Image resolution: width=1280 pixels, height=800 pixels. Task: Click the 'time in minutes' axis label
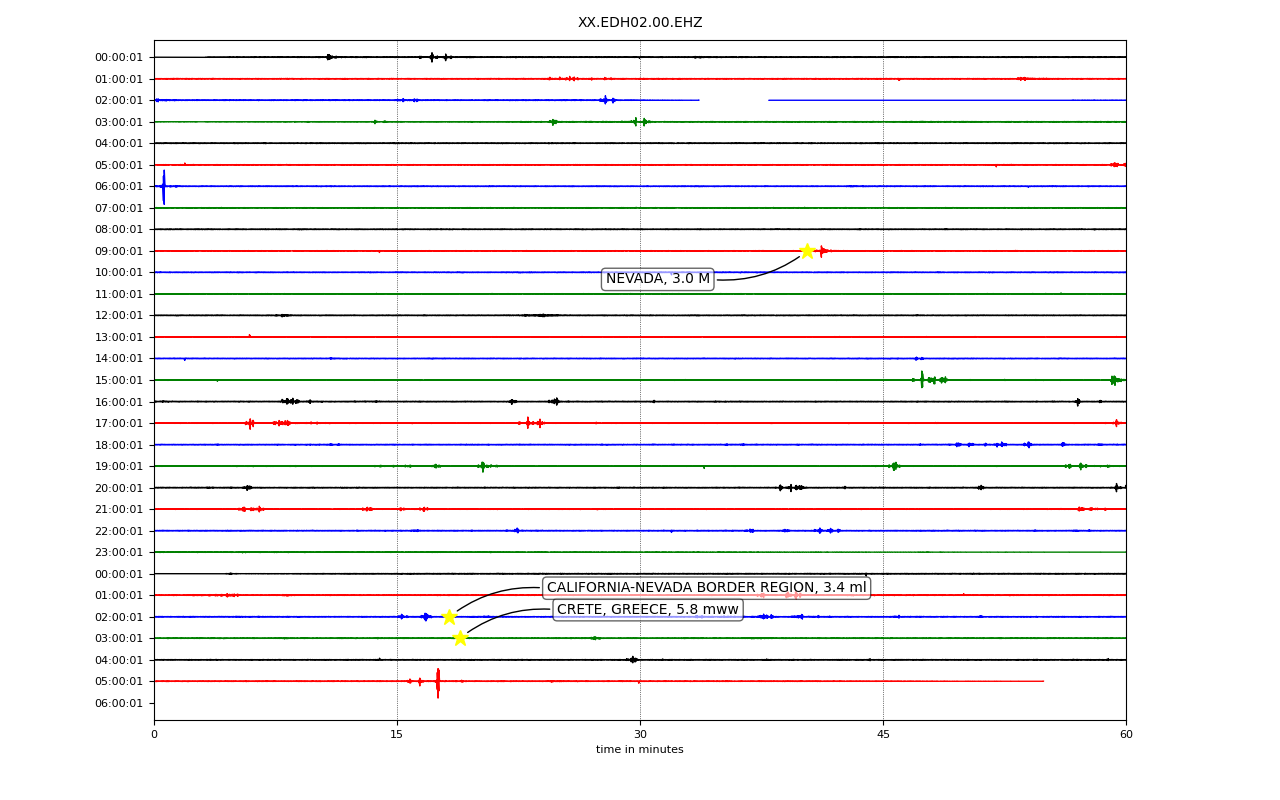click(x=640, y=750)
